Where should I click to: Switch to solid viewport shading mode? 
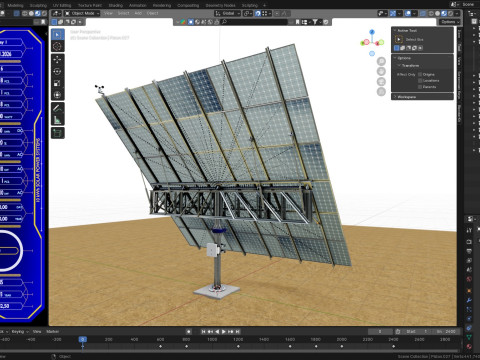tap(438, 13)
